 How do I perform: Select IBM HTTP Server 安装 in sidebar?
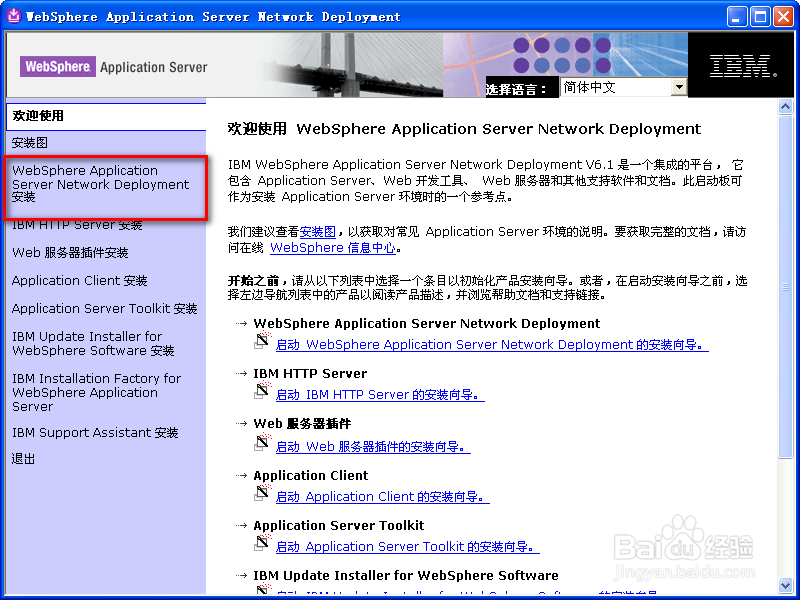(77, 224)
